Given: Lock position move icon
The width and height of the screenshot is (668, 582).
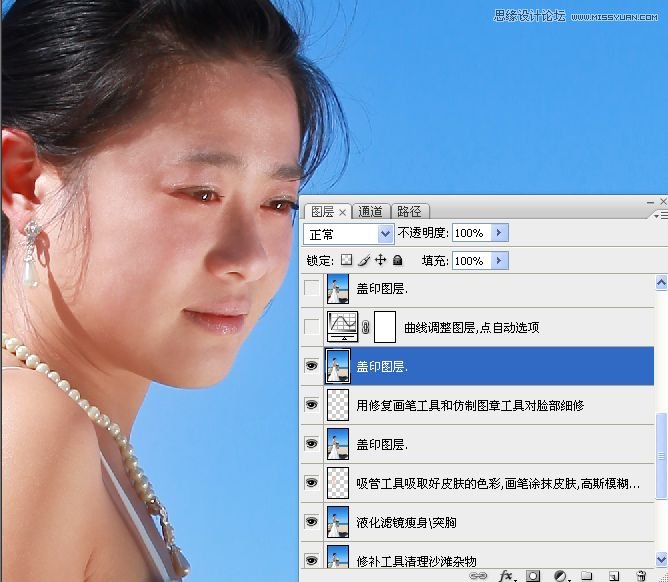Looking at the screenshot, I should click(x=380, y=259).
